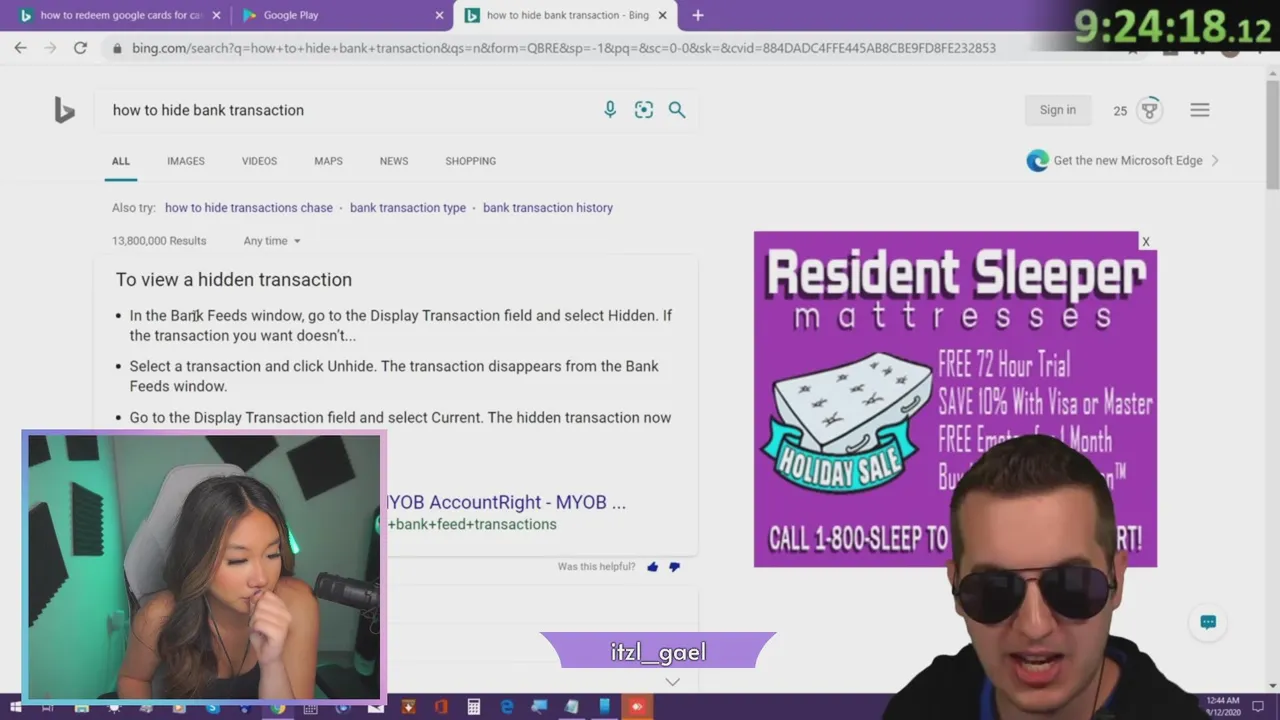
Task: Click rewards points count 25
Action: (x=1120, y=111)
